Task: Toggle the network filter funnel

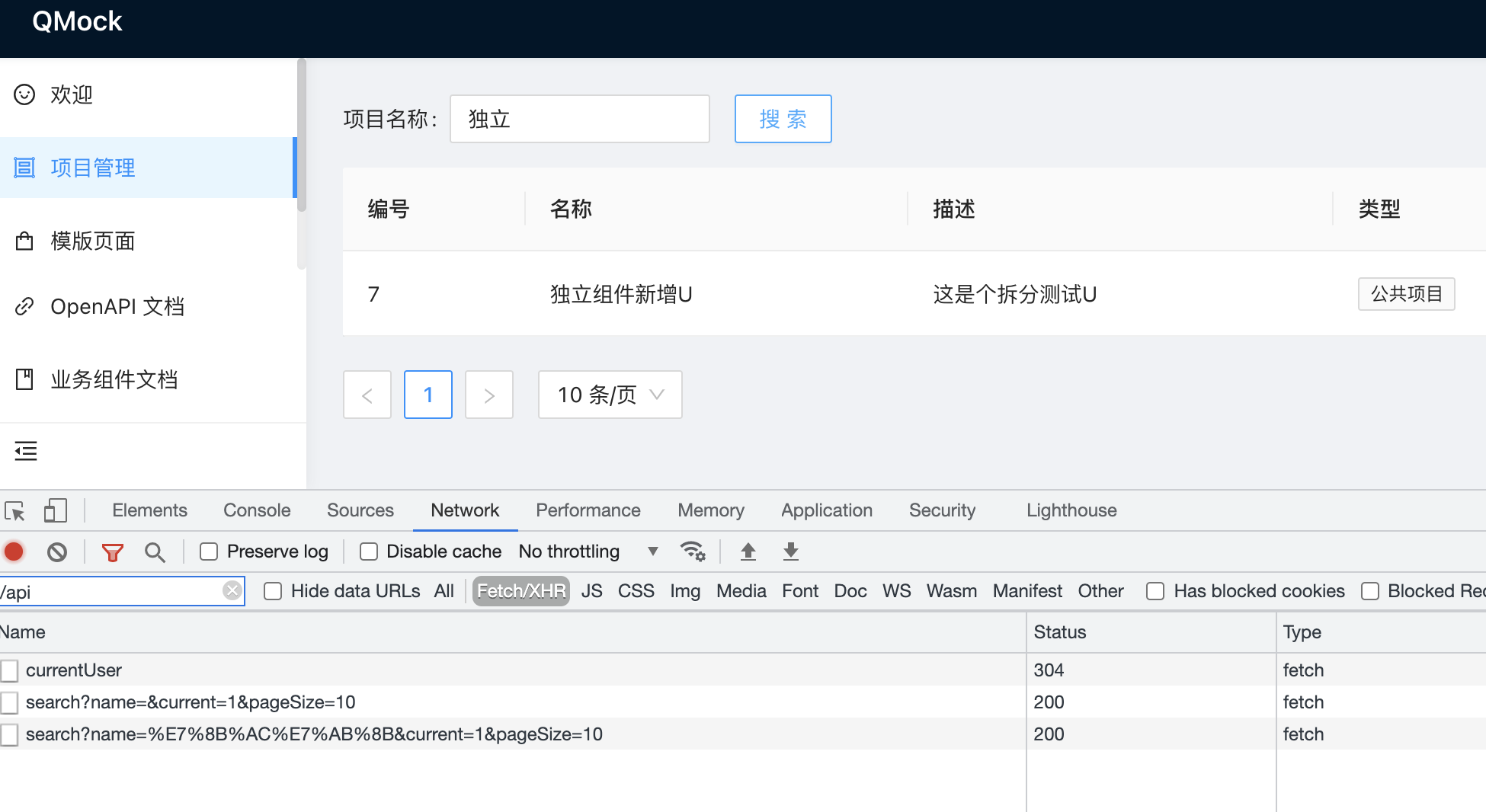Action: pos(113,551)
